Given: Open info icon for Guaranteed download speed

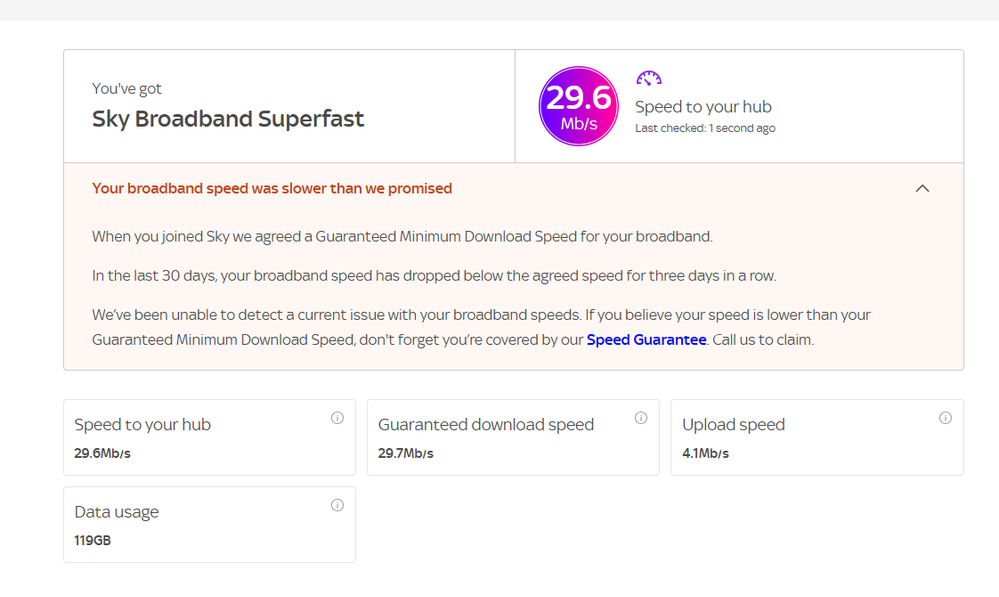Looking at the screenshot, I should 641,418.
